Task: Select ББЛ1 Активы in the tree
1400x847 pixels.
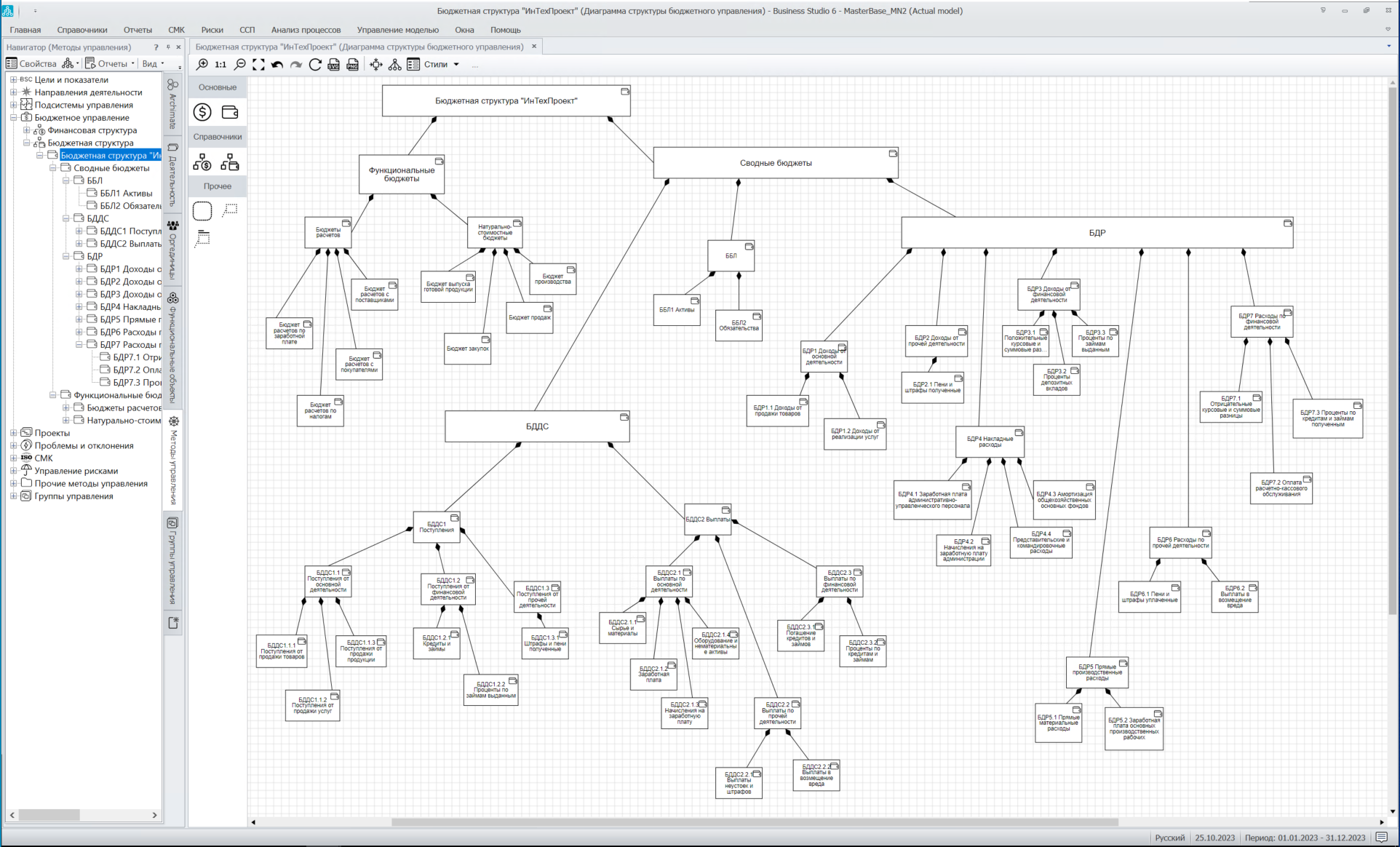Action: tap(126, 194)
